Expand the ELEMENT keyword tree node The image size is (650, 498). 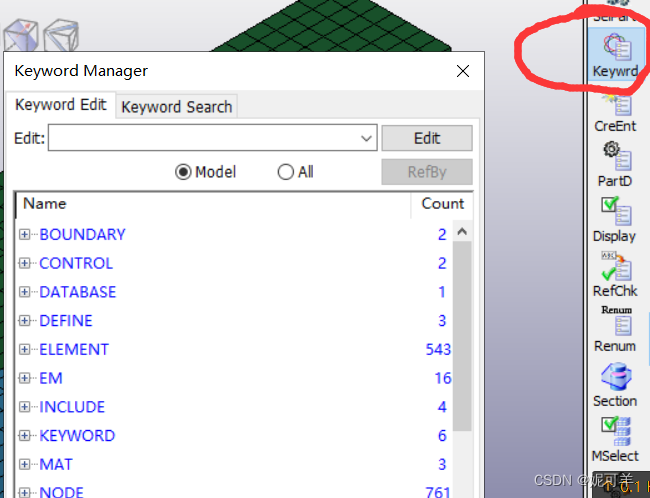pyautogui.click(x=25, y=350)
